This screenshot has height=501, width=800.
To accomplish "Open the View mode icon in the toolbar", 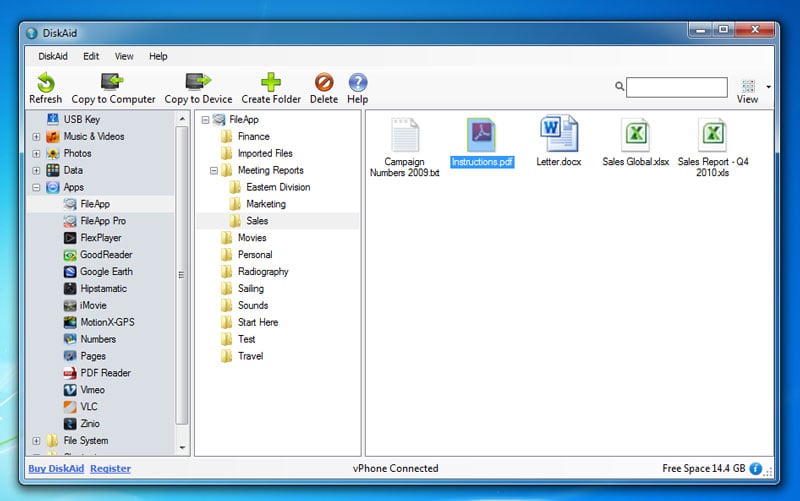I will (x=748, y=86).
